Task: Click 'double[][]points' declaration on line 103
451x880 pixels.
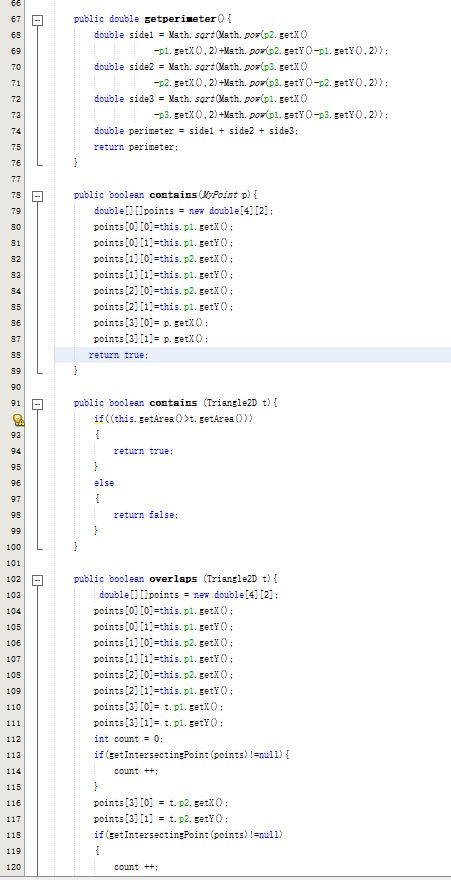Action: point(188,595)
